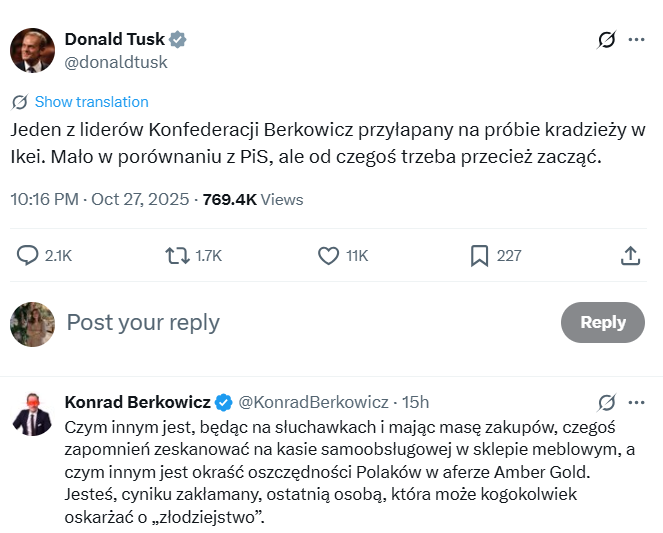Visit the @KonradBerkowicz handle link
This screenshot has height=533, width=663.
pyautogui.click(x=314, y=402)
